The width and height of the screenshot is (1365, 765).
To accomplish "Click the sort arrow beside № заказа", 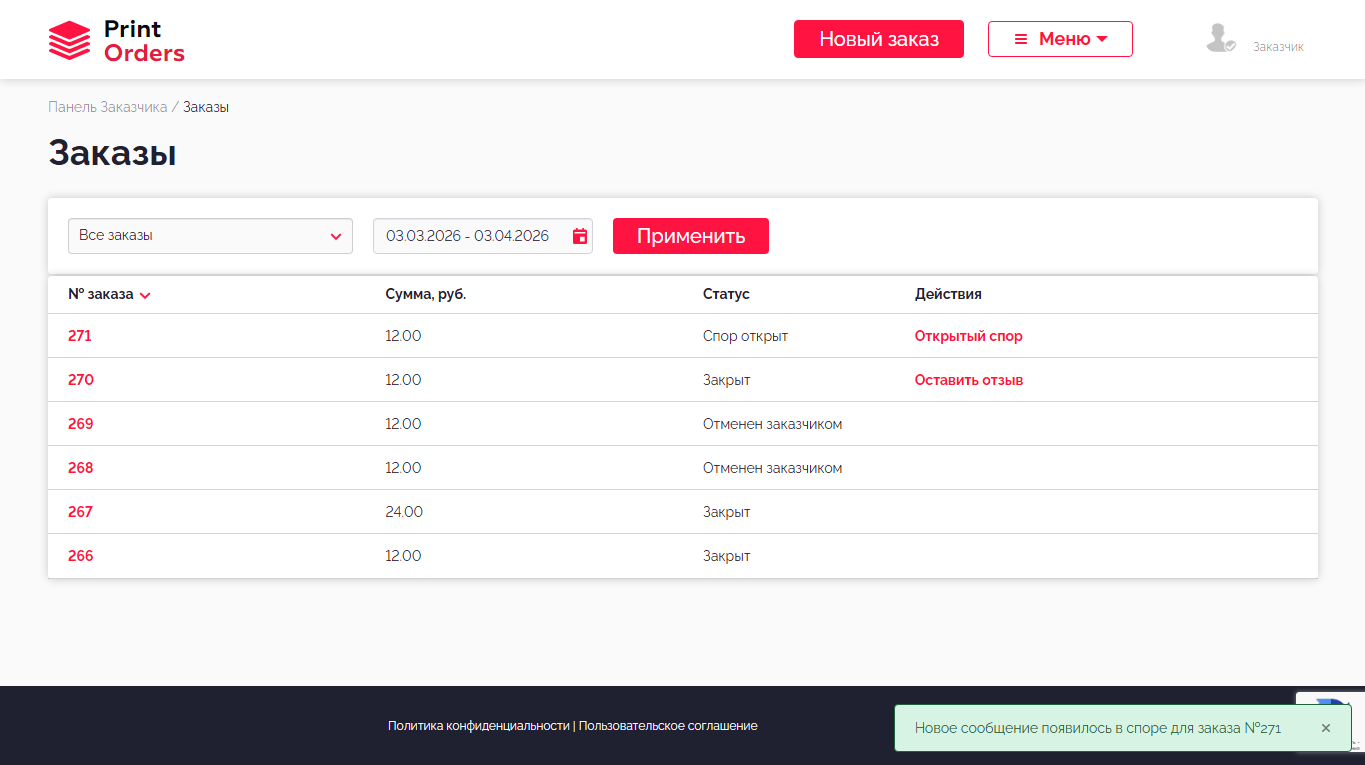I will point(145,295).
